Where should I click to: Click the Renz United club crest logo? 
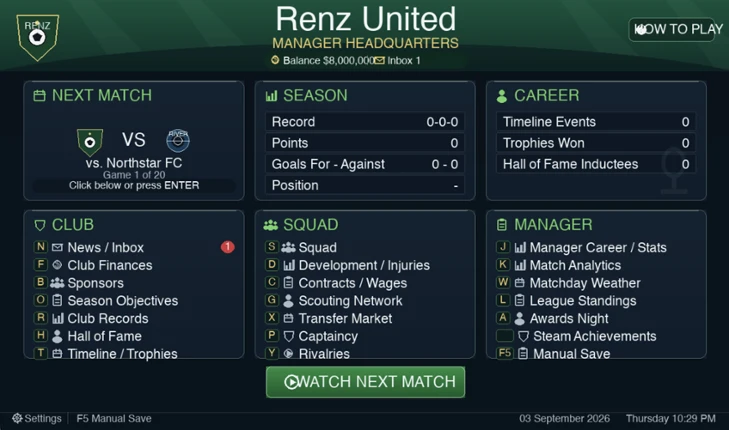(x=38, y=37)
